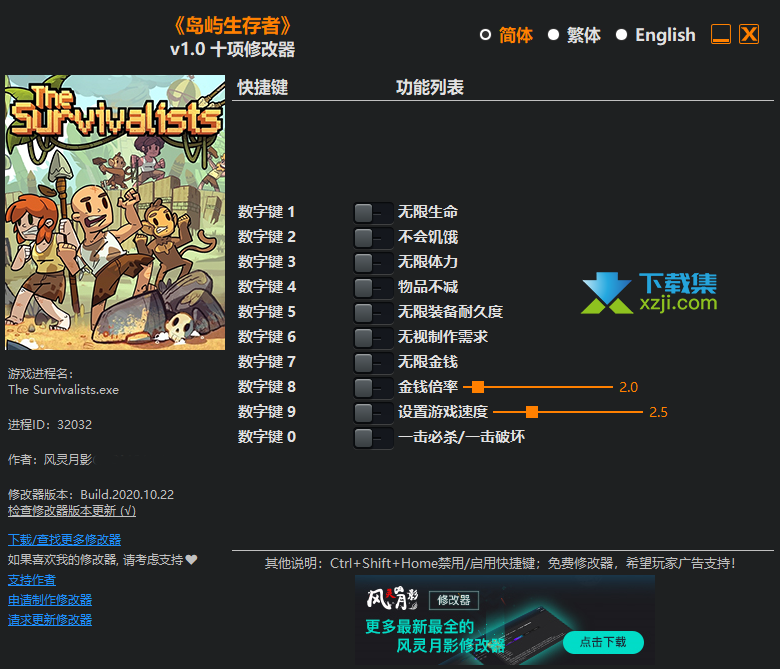This screenshot has height=669, width=780.
Task: Switch language to English
Action: pyautogui.click(x=621, y=35)
